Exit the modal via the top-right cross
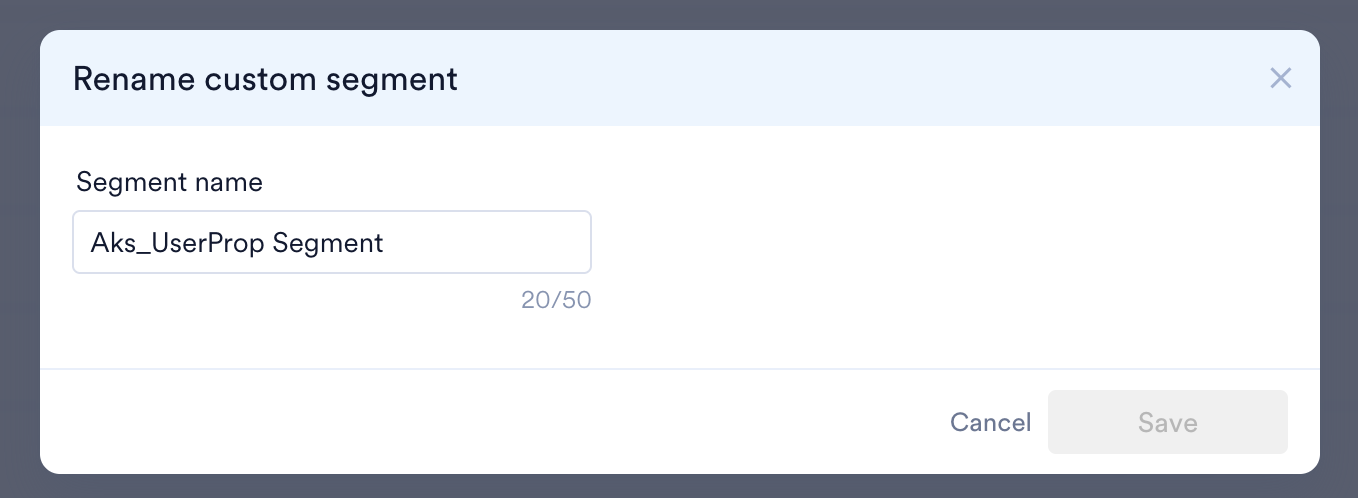 pos(1280,78)
